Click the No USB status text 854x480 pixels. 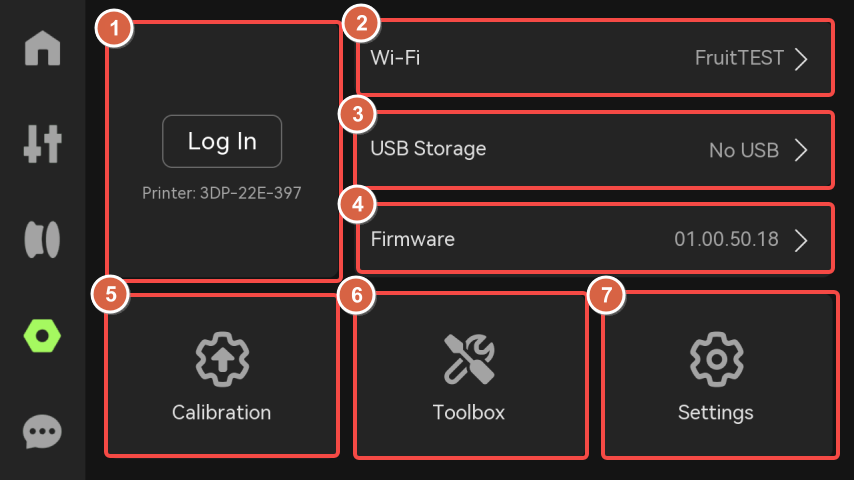click(x=744, y=150)
